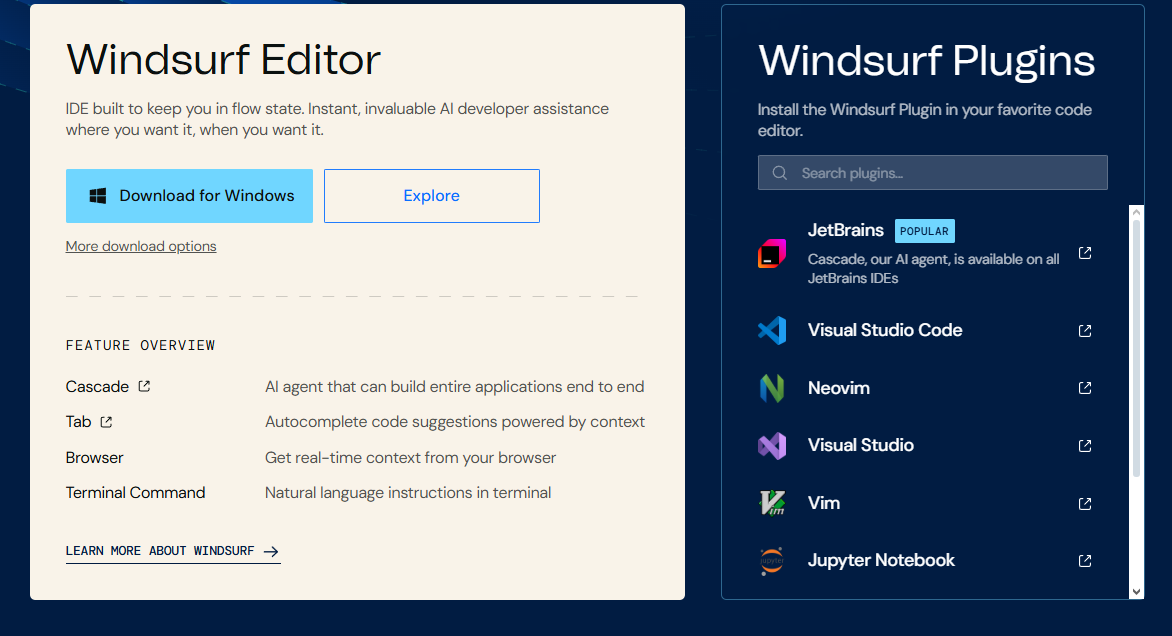The image size is (1172, 636).
Task: Open the Jupyter Notebook external link icon
Action: click(x=1085, y=561)
